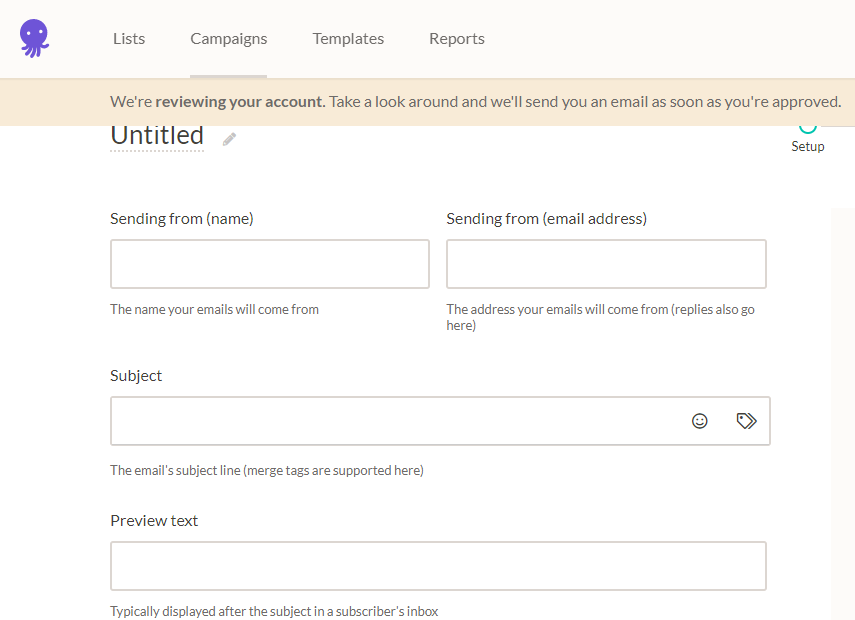Click 'The name your emails will come from' hint
The height and width of the screenshot is (620, 855).
214,309
